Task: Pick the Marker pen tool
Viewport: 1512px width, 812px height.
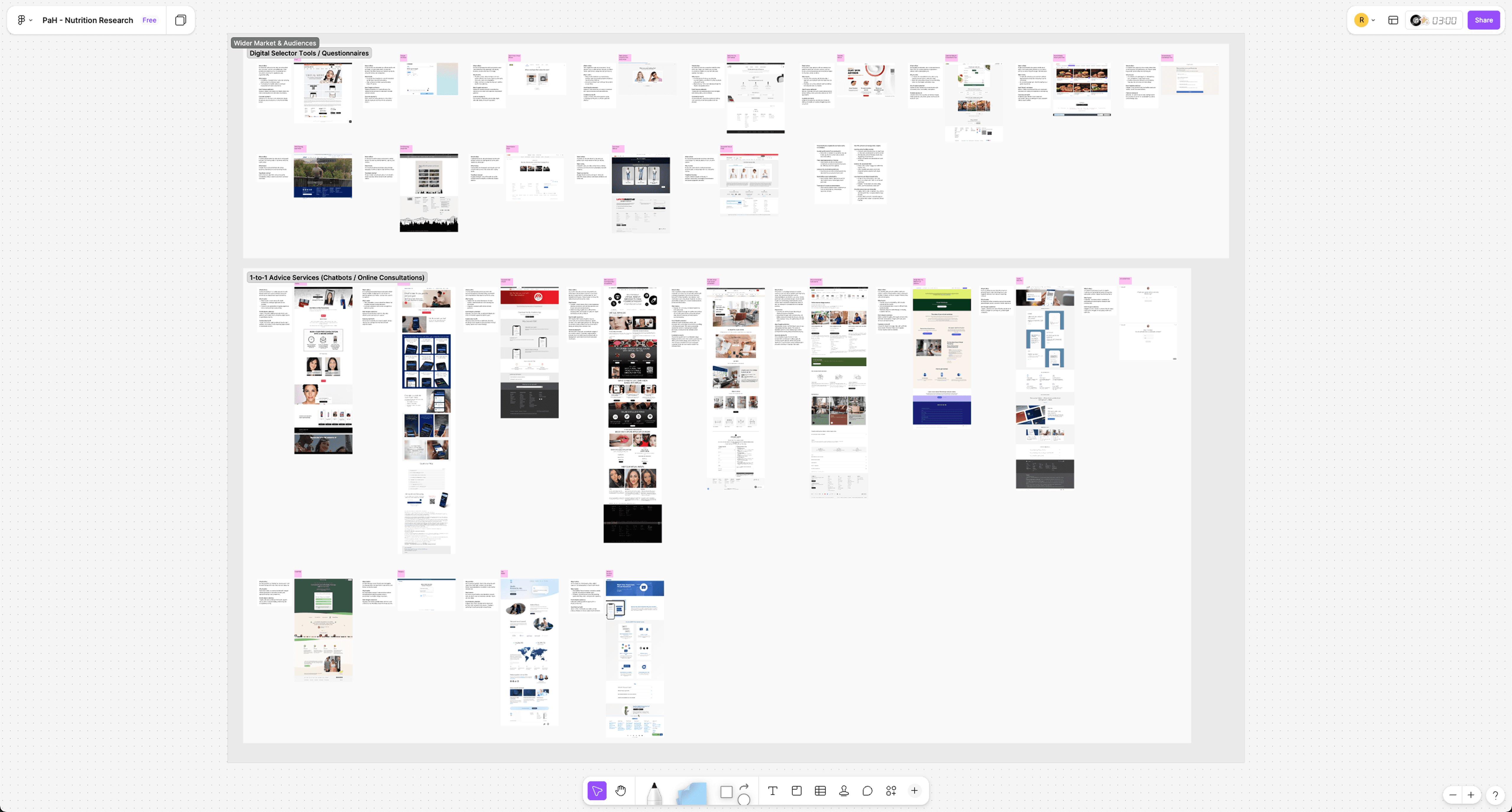Action: pyautogui.click(x=654, y=793)
